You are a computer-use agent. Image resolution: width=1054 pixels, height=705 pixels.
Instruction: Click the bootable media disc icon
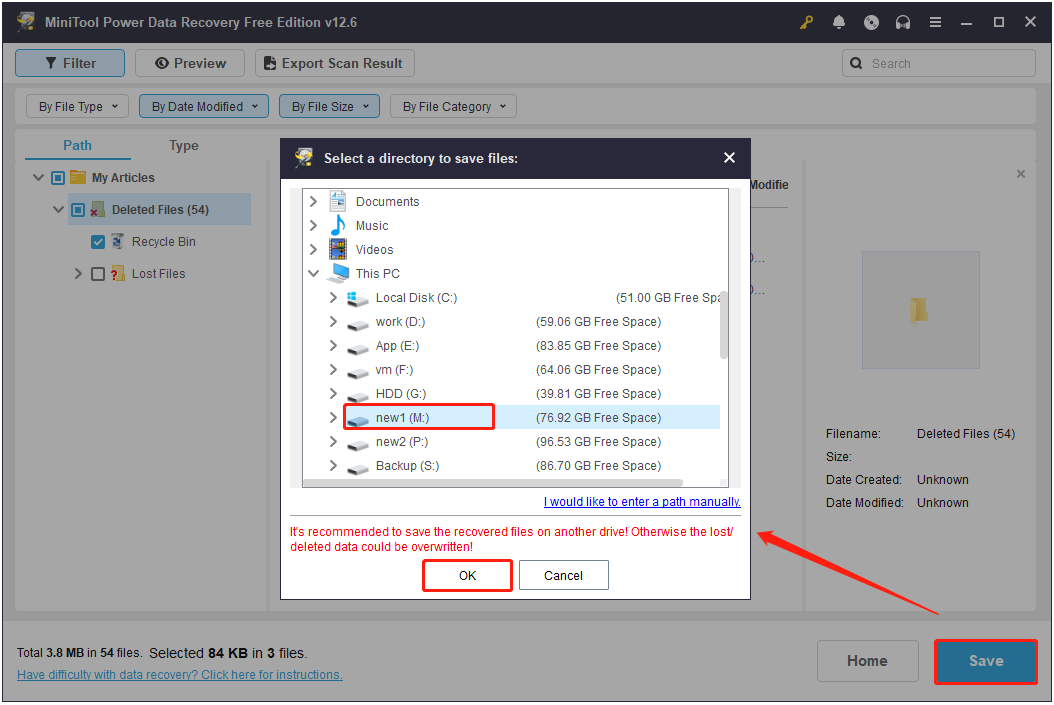pyautogui.click(x=870, y=21)
